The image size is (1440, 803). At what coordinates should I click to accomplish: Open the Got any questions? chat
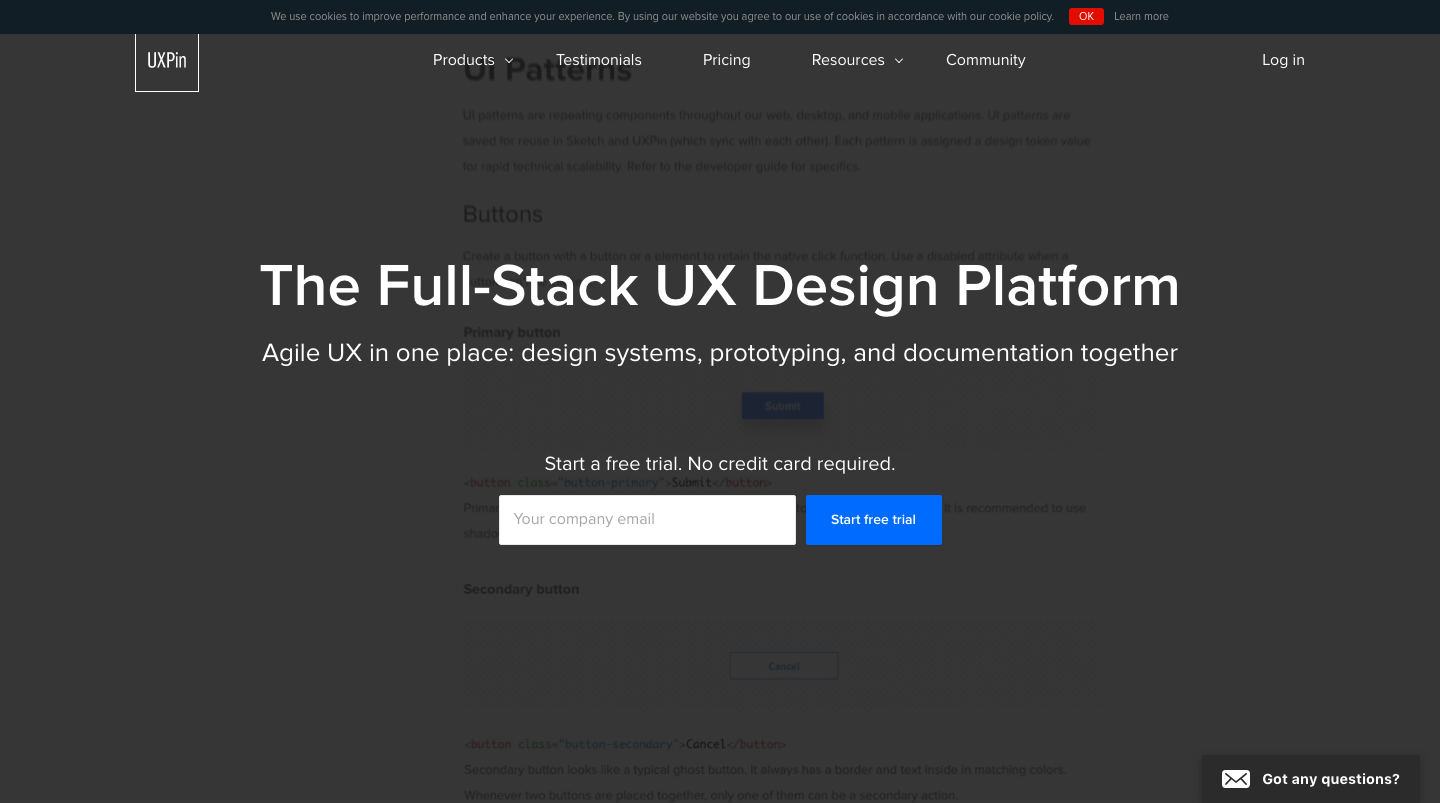[x=1330, y=779]
